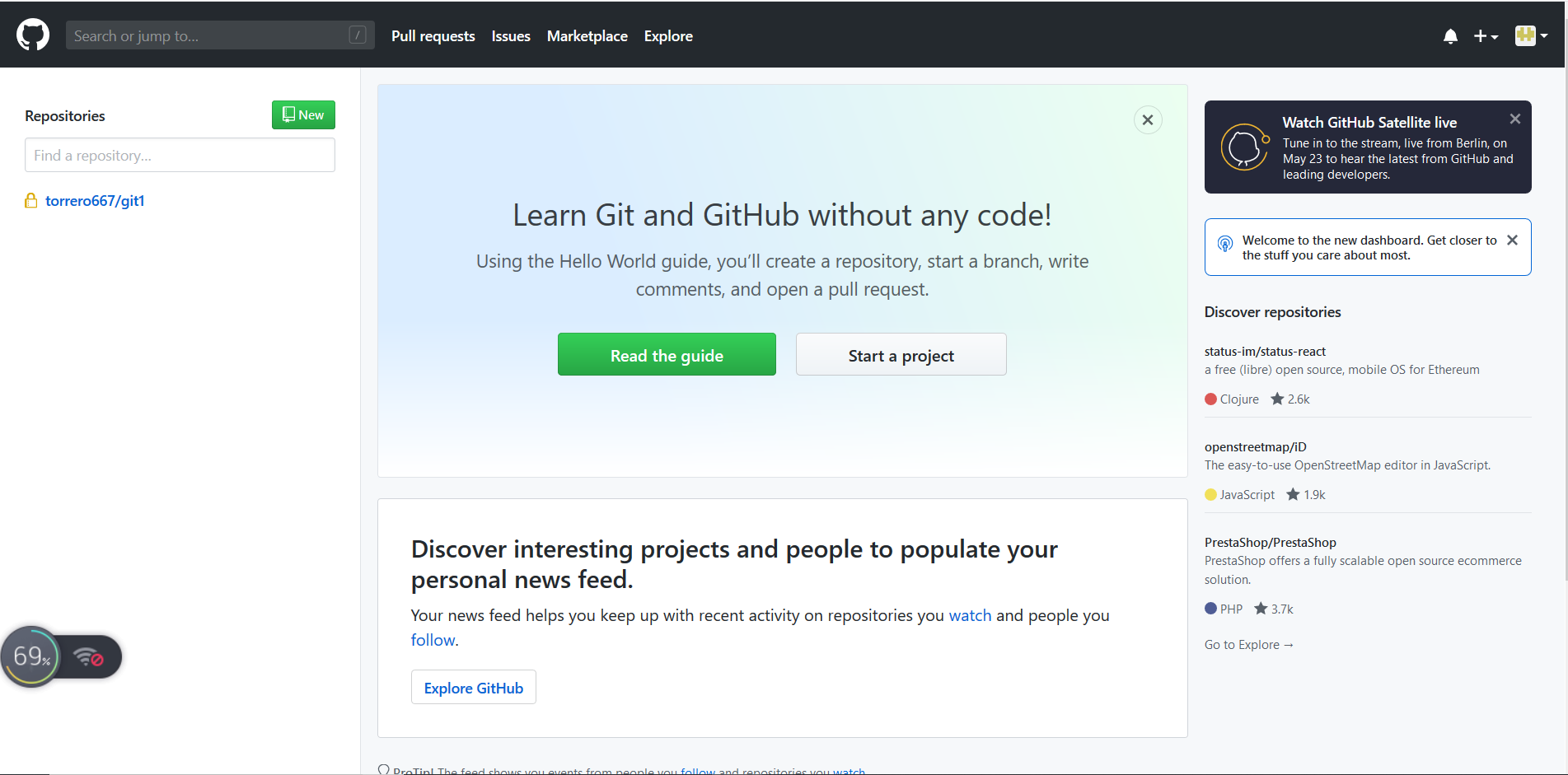Follow the 'watch' link in news feed text
Viewport: 1568px width, 775px height.
[x=970, y=615]
